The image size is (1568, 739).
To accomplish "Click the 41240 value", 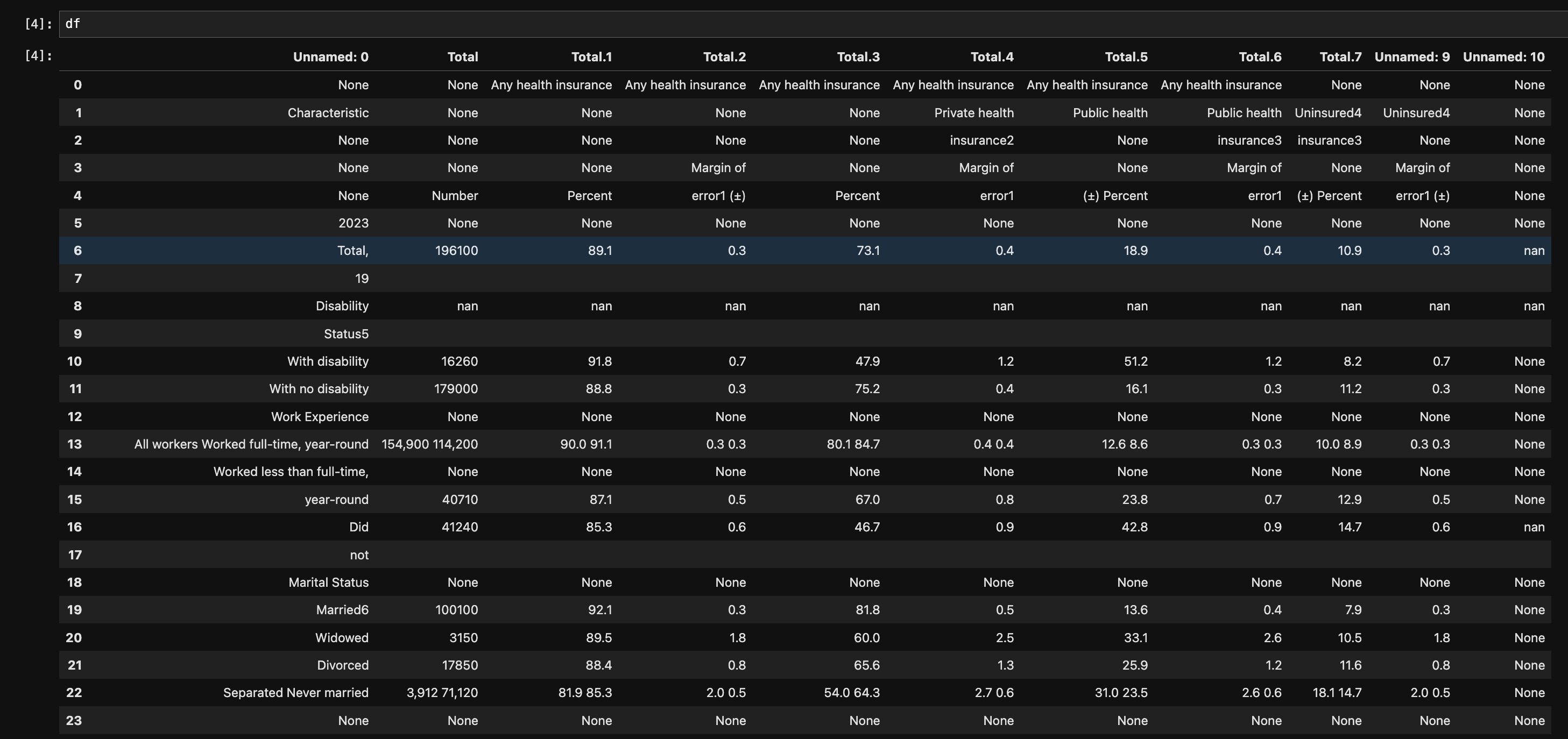I will [460, 527].
